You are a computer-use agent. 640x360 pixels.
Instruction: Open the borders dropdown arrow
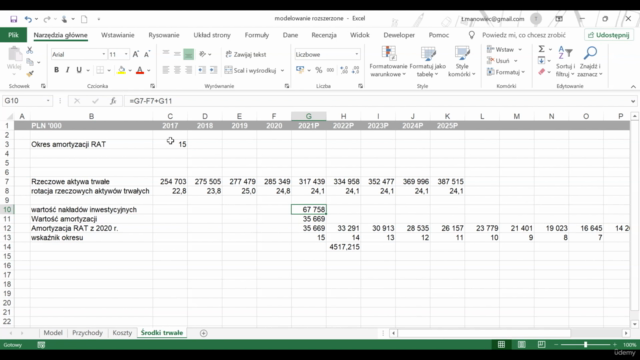(109, 71)
